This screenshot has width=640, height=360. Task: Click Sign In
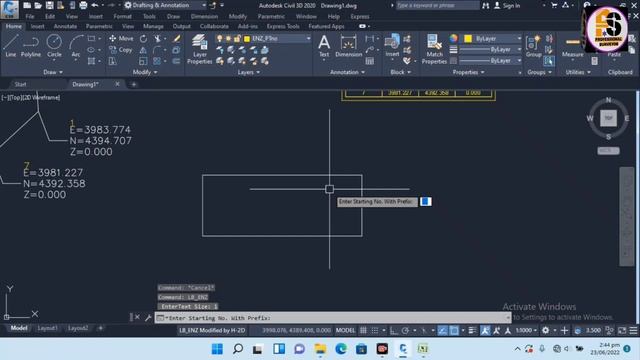click(508, 6)
